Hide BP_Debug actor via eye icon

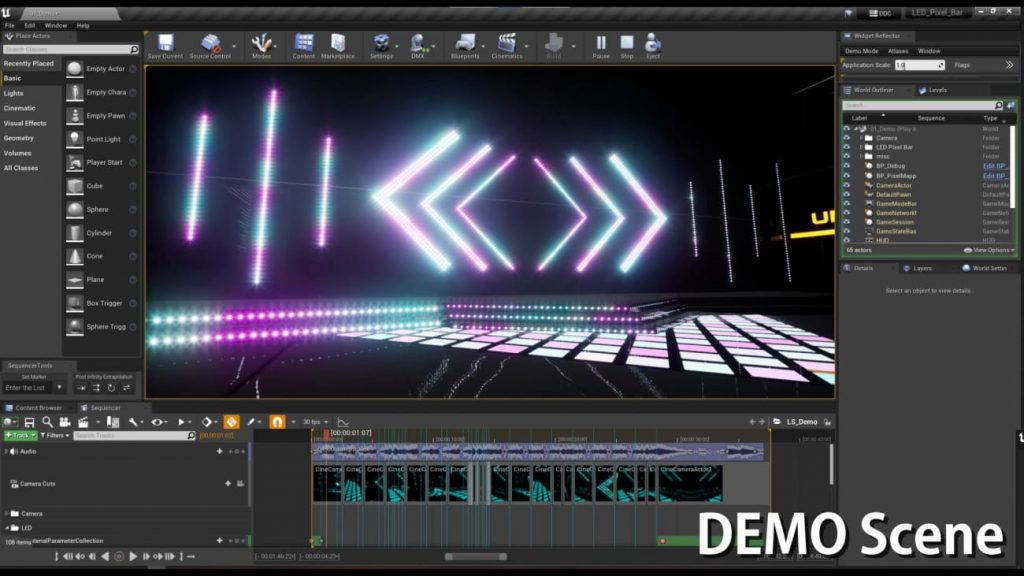coord(847,166)
